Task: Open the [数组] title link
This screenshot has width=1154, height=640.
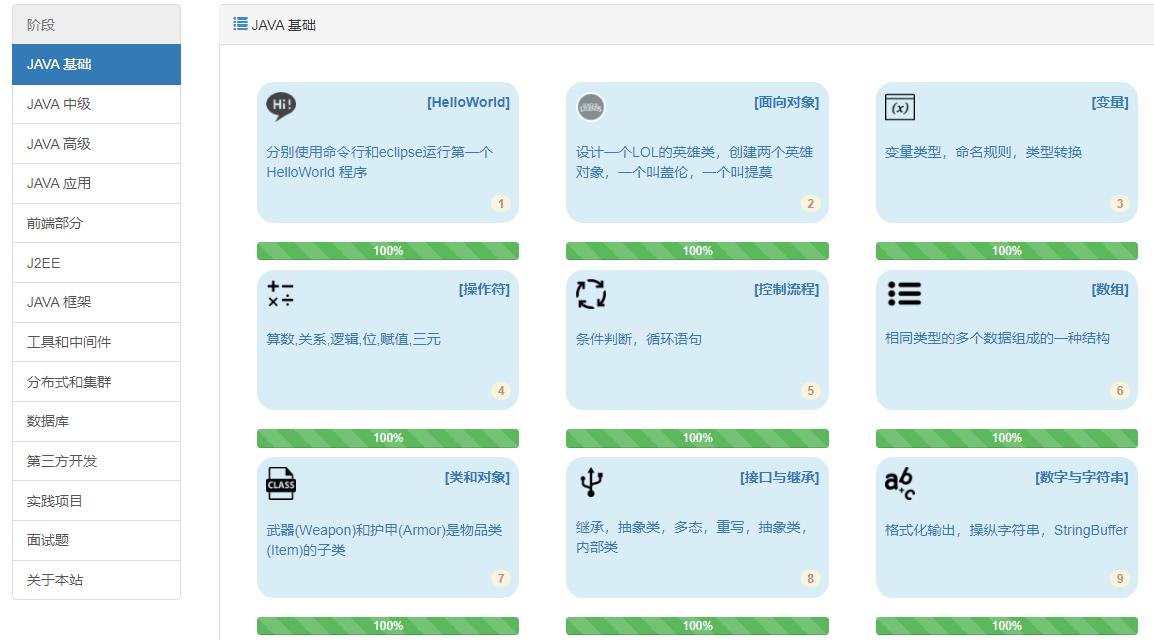Action: click(x=1110, y=289)
